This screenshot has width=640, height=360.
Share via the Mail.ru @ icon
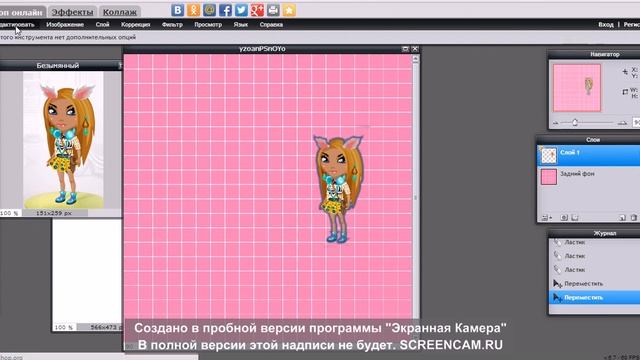pyautogui.click(x=209, y=10)
